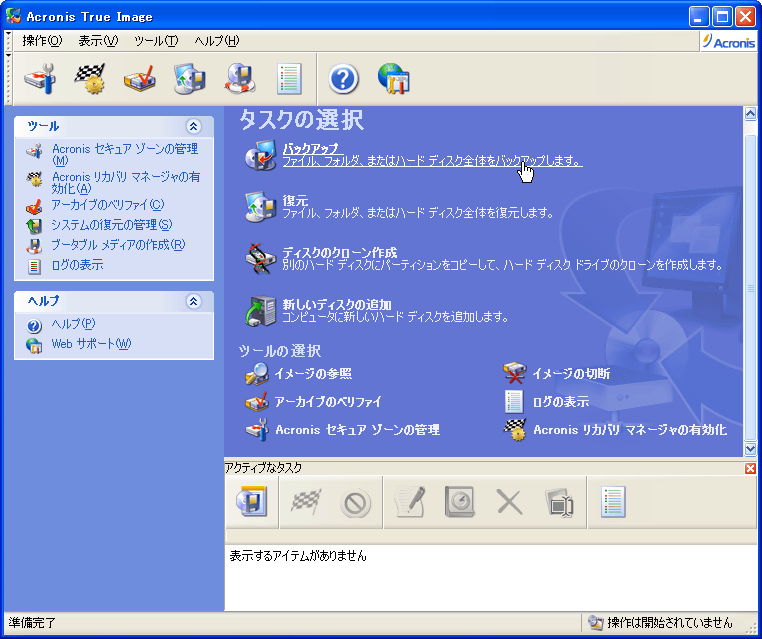762x639 pixels.
Task: Click Acronis セキュア ゾーンの管理 link in main pane
Action: (357, 430)
